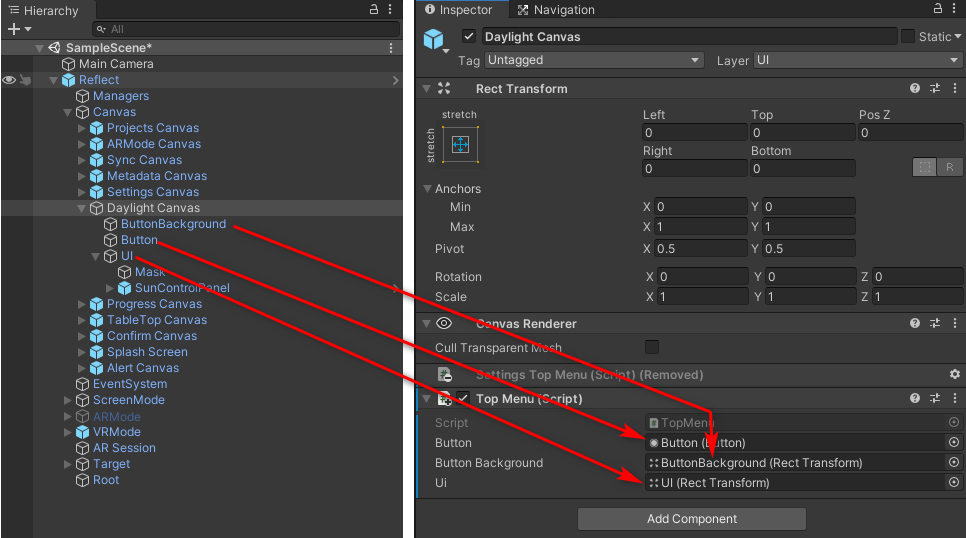Open the Tag dropdown showing Untagged
Image resolution: width=966 pixels, height=538 pixels.
(595, 61)
